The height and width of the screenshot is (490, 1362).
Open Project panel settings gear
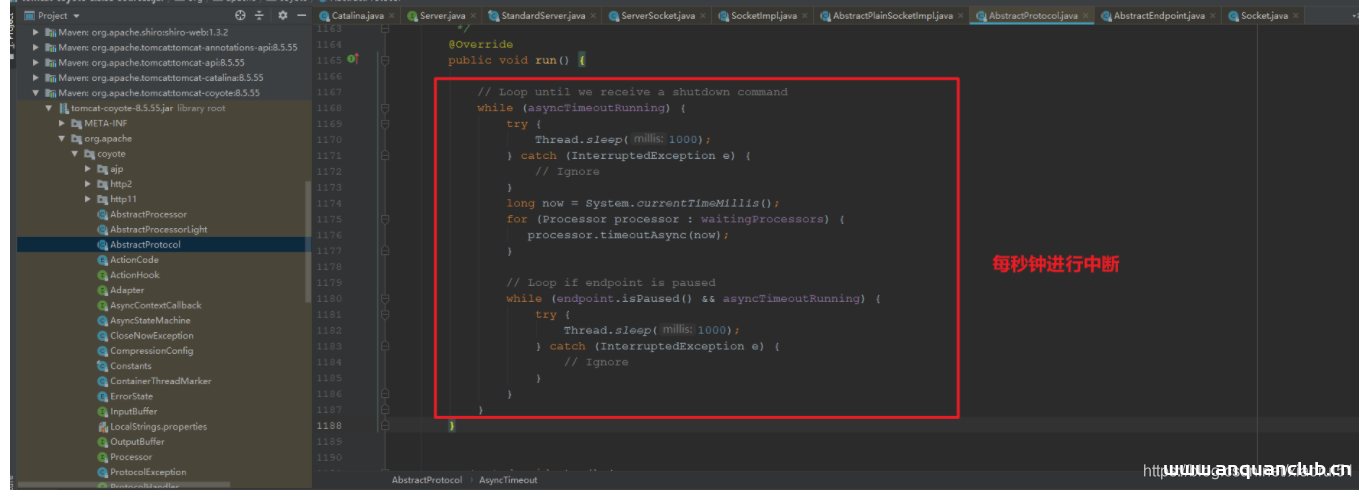283,16
